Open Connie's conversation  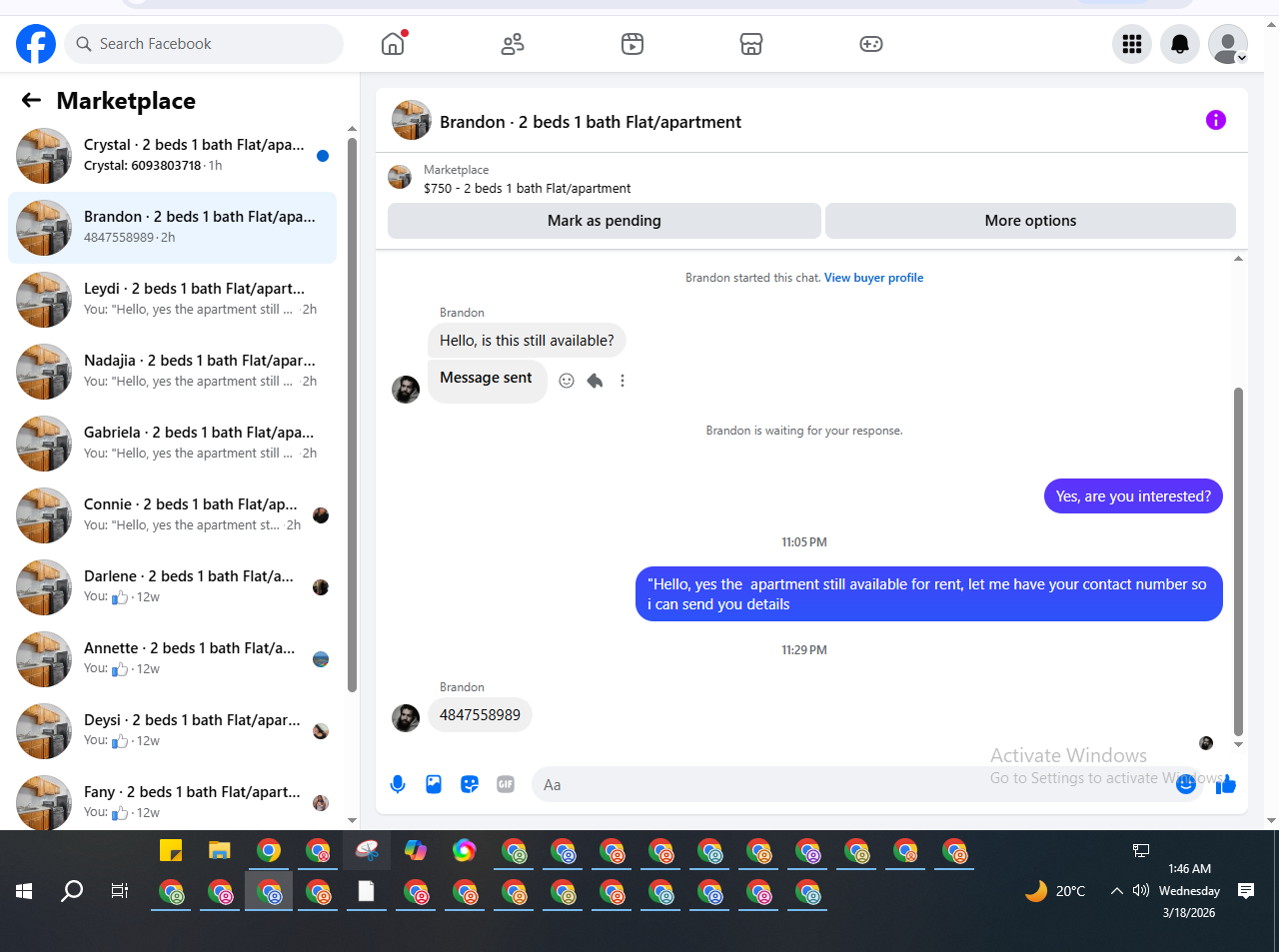[173, 515]
